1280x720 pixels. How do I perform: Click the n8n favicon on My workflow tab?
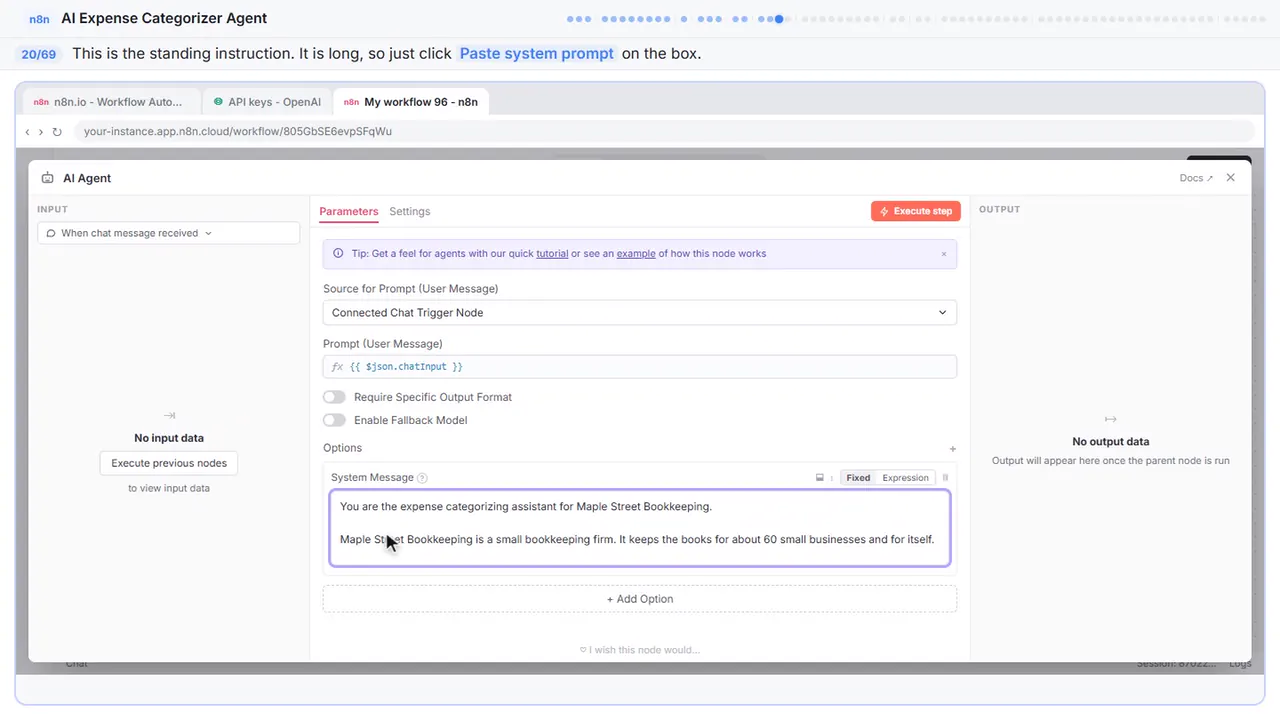pos(350,102)
